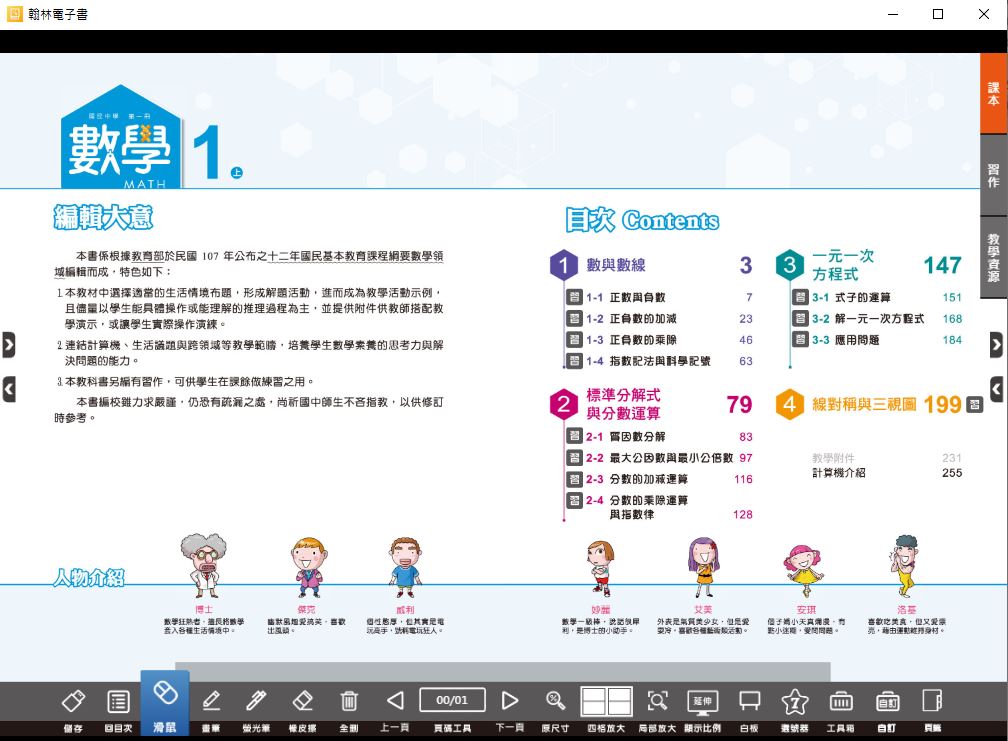Open chapter 4 線對稱與三視圖 heading
The height and width of the screenshot is (741, 1008).
point(864,404)
